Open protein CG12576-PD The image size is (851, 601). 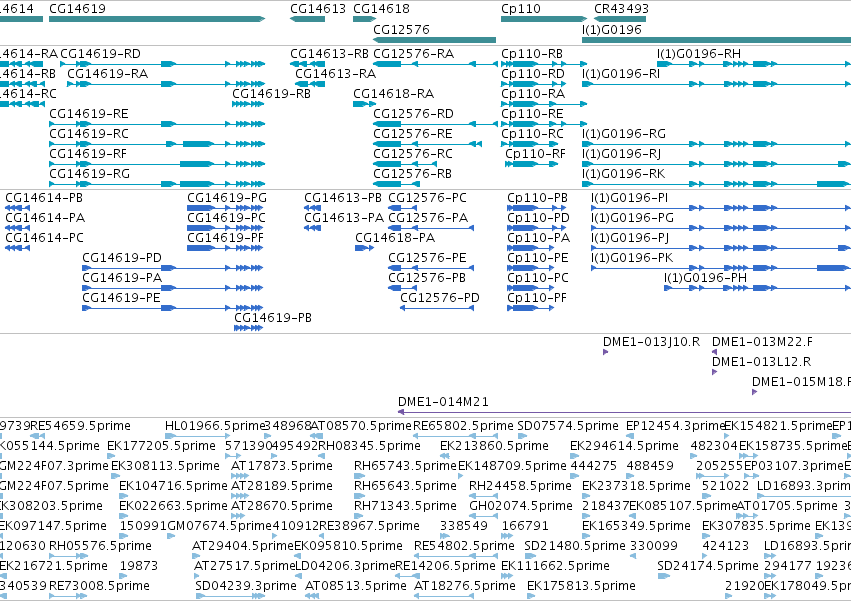pos(437,308)
